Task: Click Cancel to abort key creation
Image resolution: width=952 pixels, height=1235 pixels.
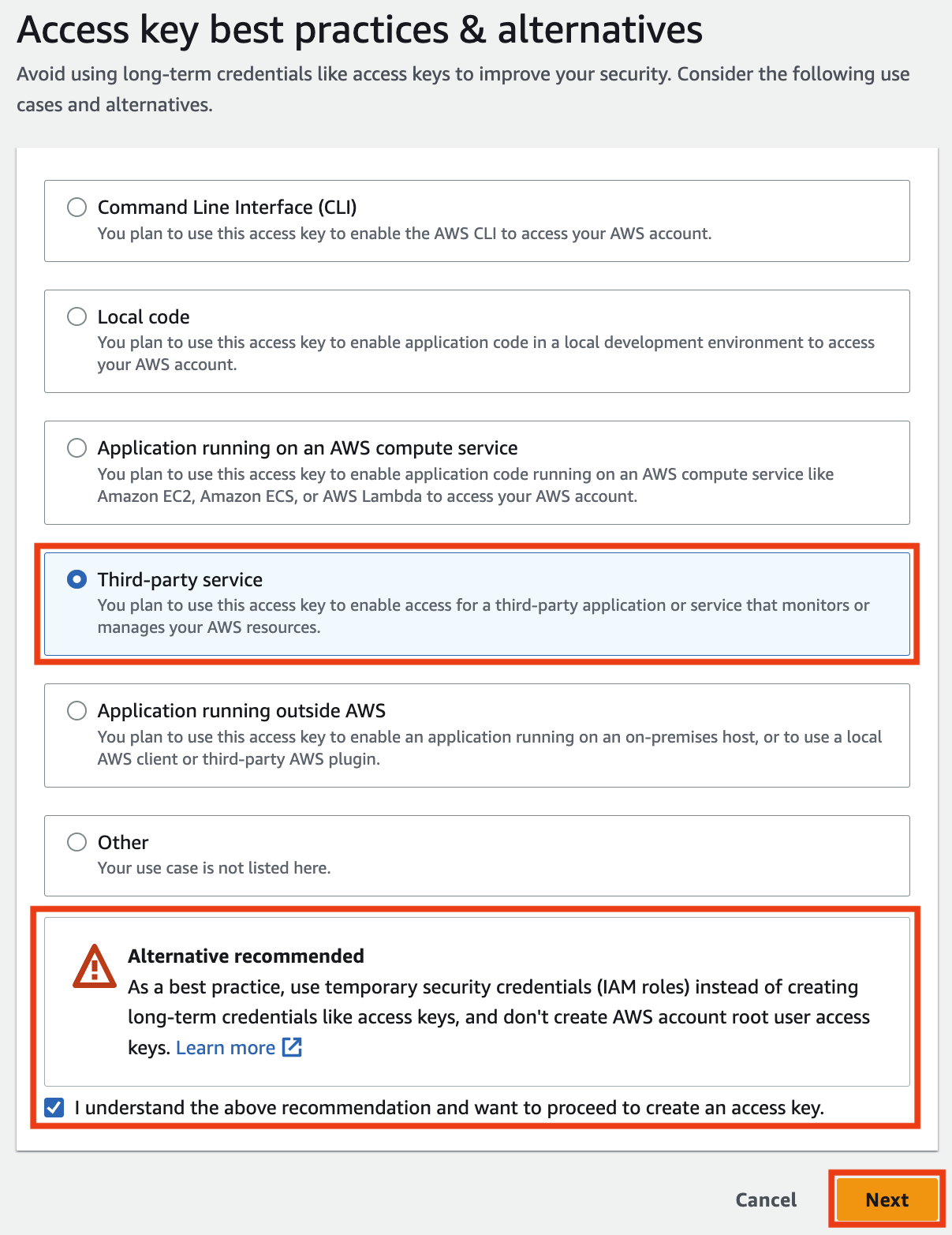Action: [765, 1199]
